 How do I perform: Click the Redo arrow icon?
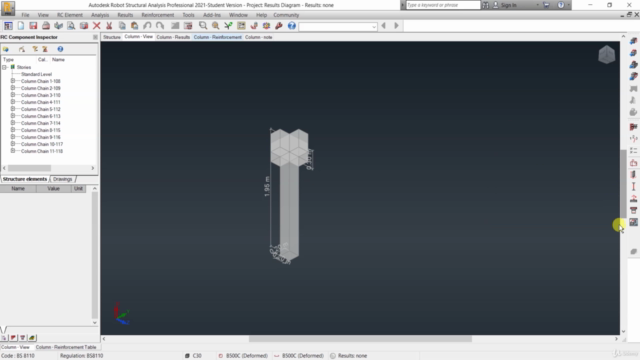click(160, 26)
